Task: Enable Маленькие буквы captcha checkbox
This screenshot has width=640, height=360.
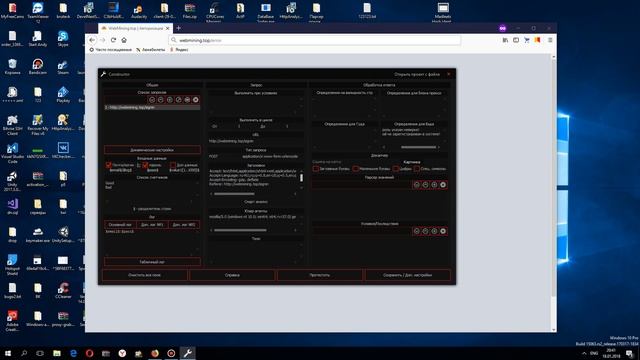Action: click(x=356, y=169)
